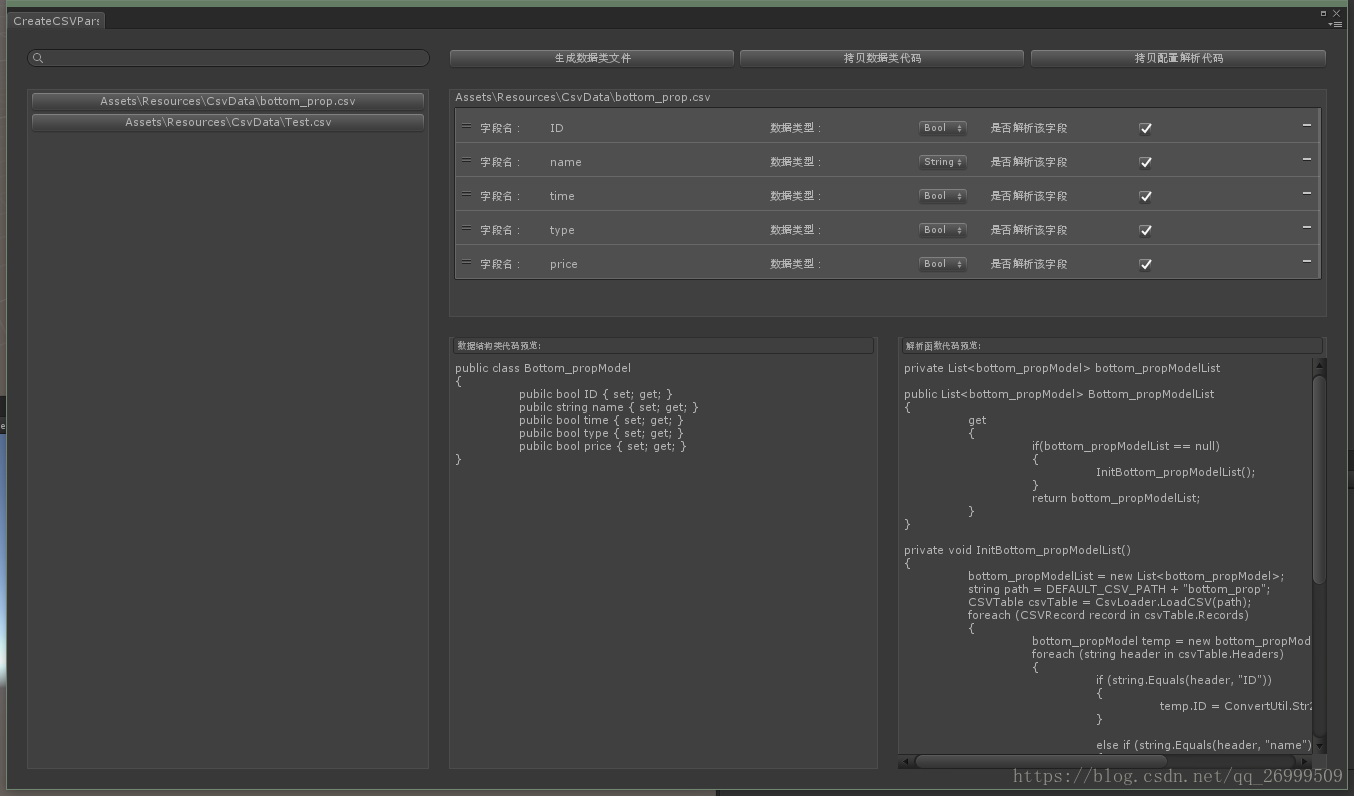The image size is (1354, 796).
Task: Remove the ID field with minus icon
Action: (x=1306, y=126)
